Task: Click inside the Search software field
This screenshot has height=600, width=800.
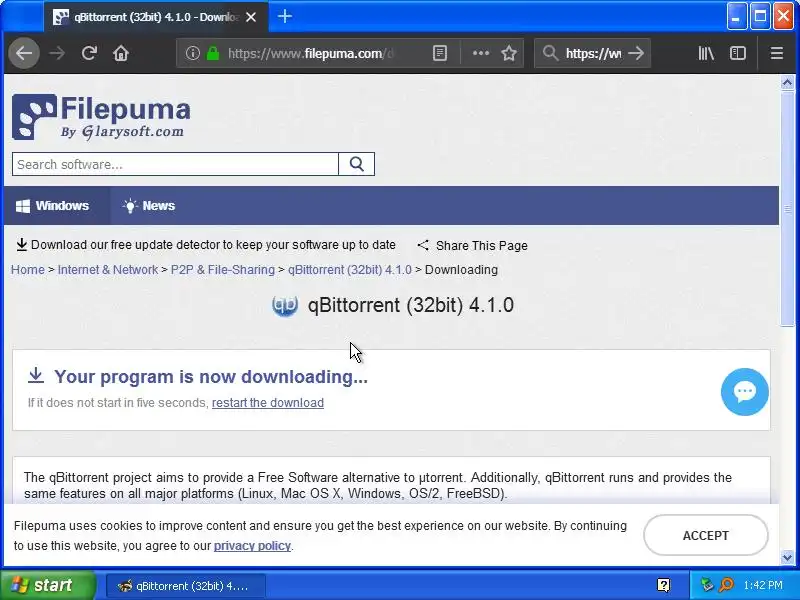Action: tap(175, 164)
